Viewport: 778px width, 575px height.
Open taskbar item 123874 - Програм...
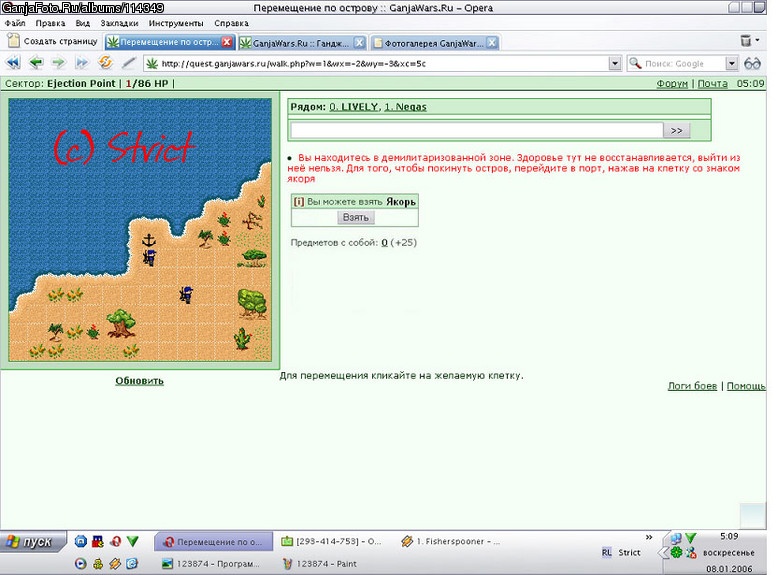pyautogui.click(x=211, y=564)
